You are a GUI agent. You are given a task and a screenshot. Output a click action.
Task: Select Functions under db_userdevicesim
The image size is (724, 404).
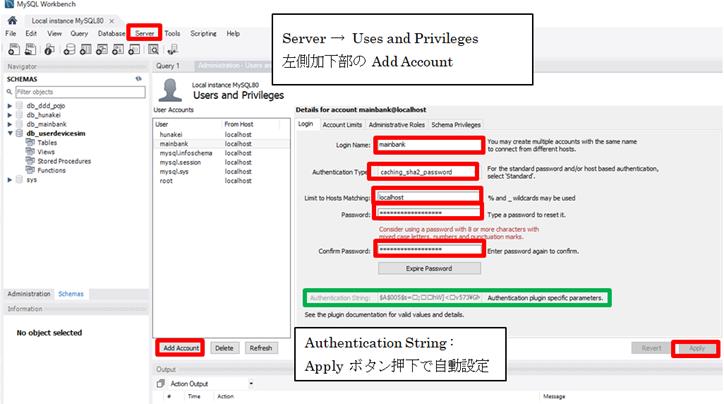click(x=51, y=170)
